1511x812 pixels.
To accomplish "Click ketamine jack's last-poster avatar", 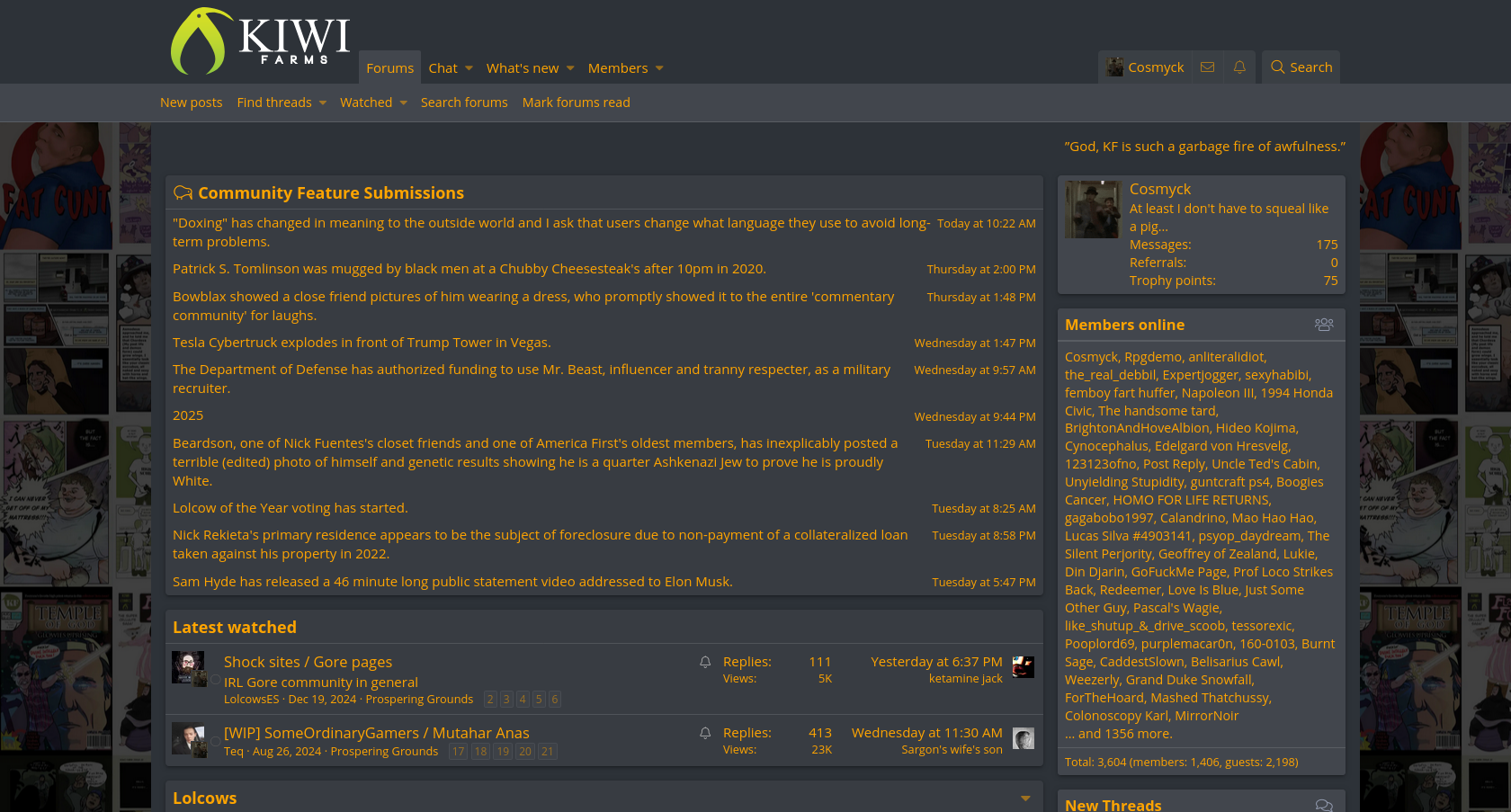I will pos(1024,666).
